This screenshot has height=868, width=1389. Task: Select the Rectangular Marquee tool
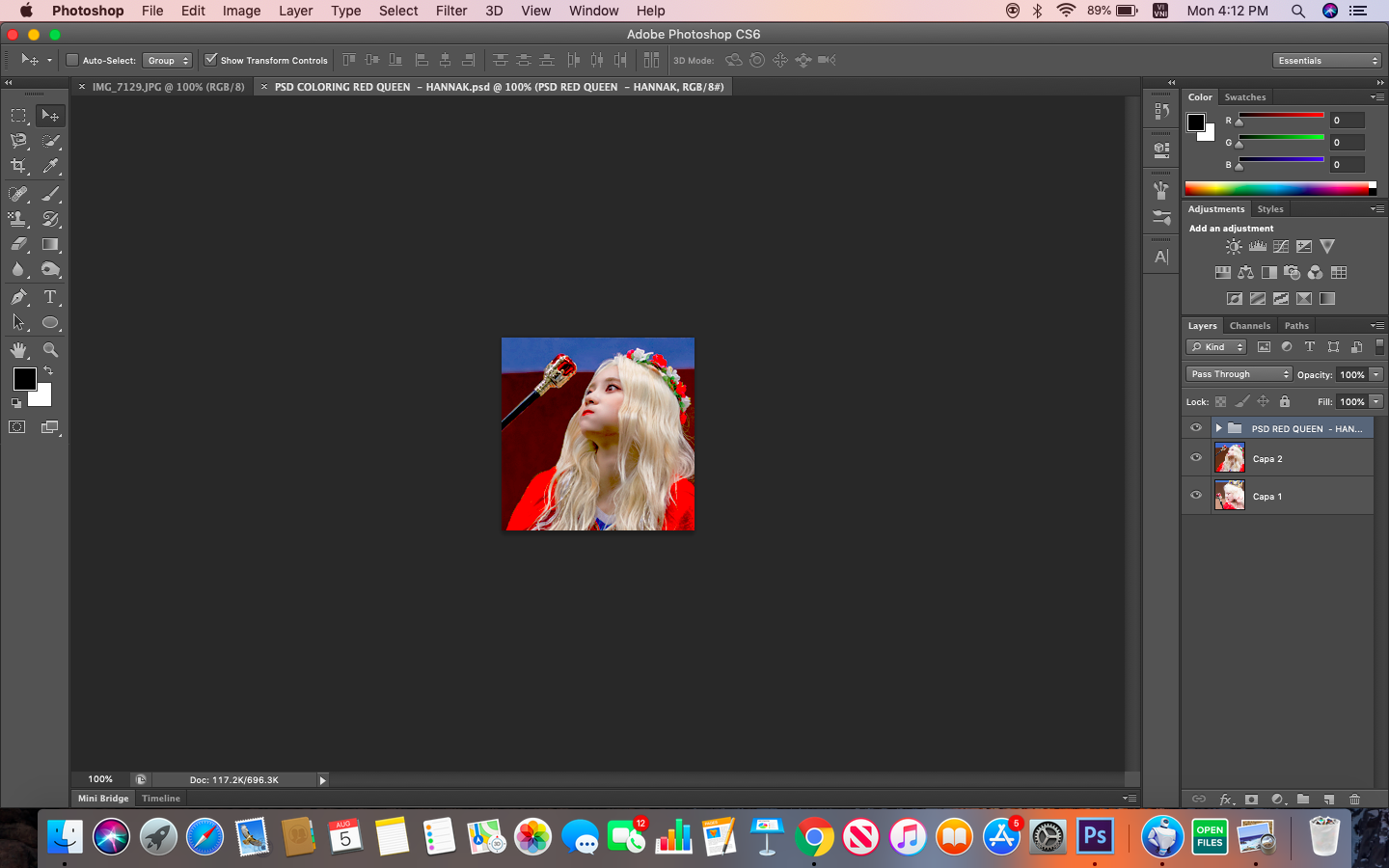point(18,116)
